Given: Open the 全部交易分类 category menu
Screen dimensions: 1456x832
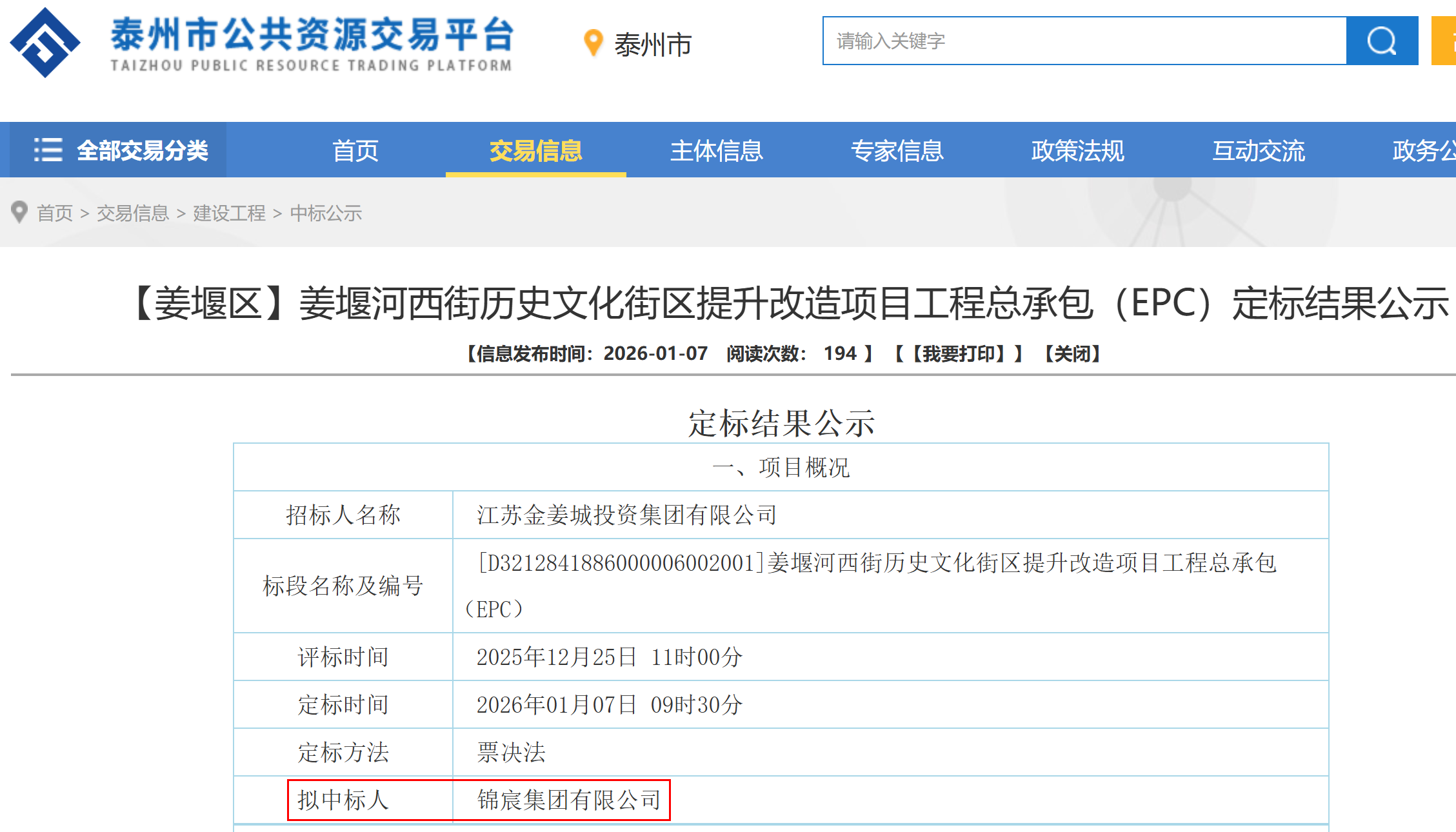Looking at the screenshot, I should pos(118,150).
